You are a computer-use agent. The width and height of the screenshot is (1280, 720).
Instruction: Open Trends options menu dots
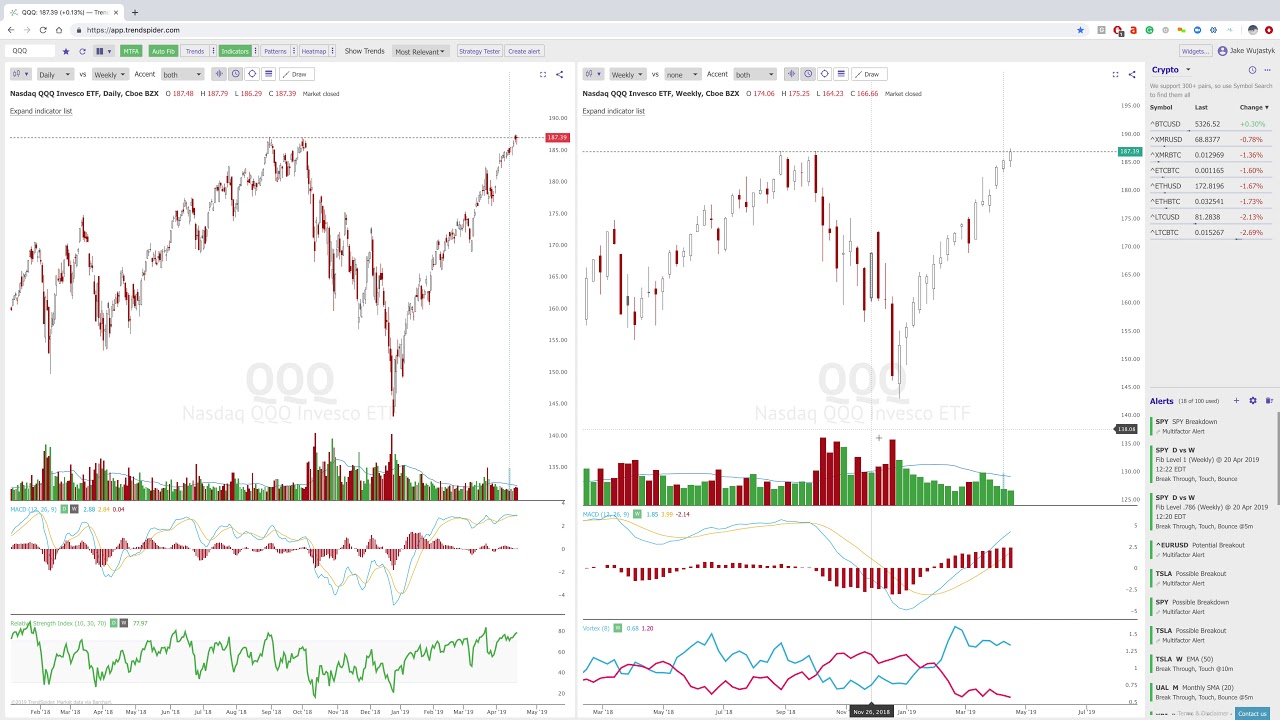point(212,51)
